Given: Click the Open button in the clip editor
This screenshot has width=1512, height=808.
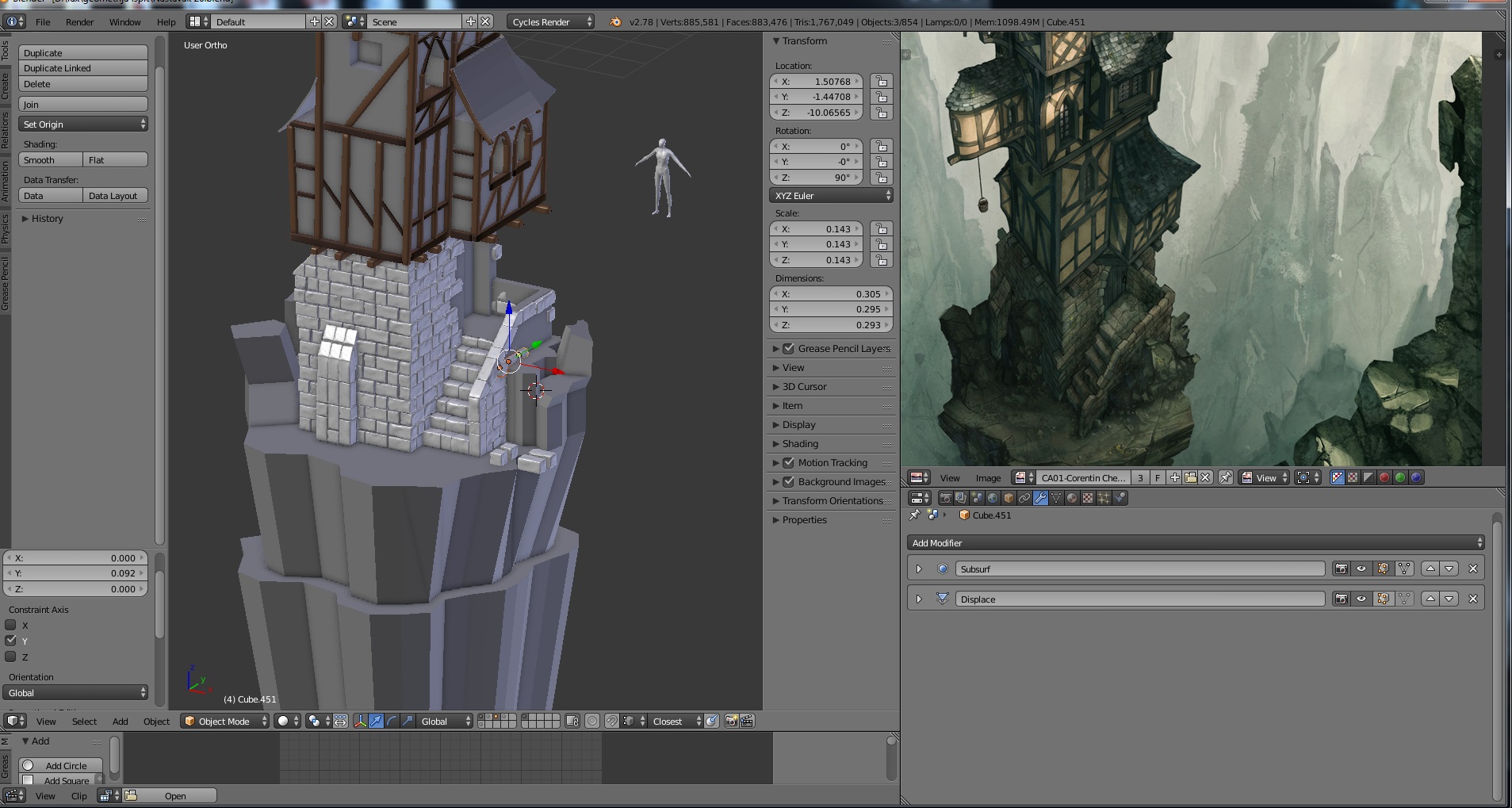Looking at the screenshot, I should (x=170, y=795).
